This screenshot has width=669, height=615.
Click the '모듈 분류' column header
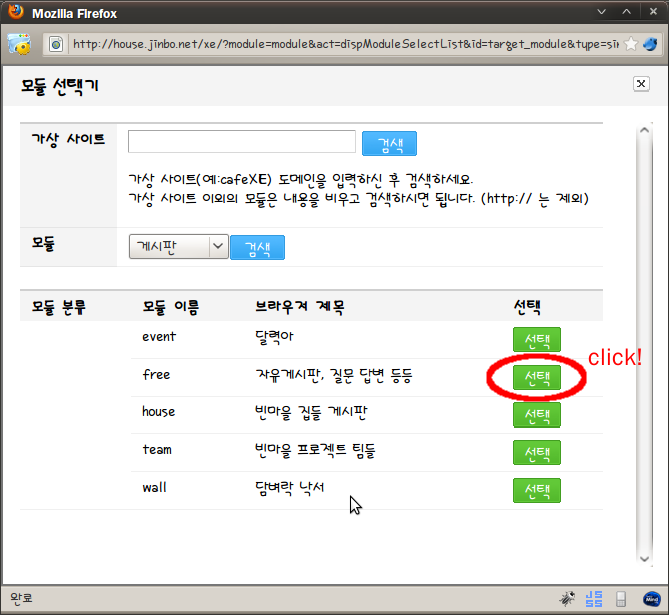pos(58,307)
